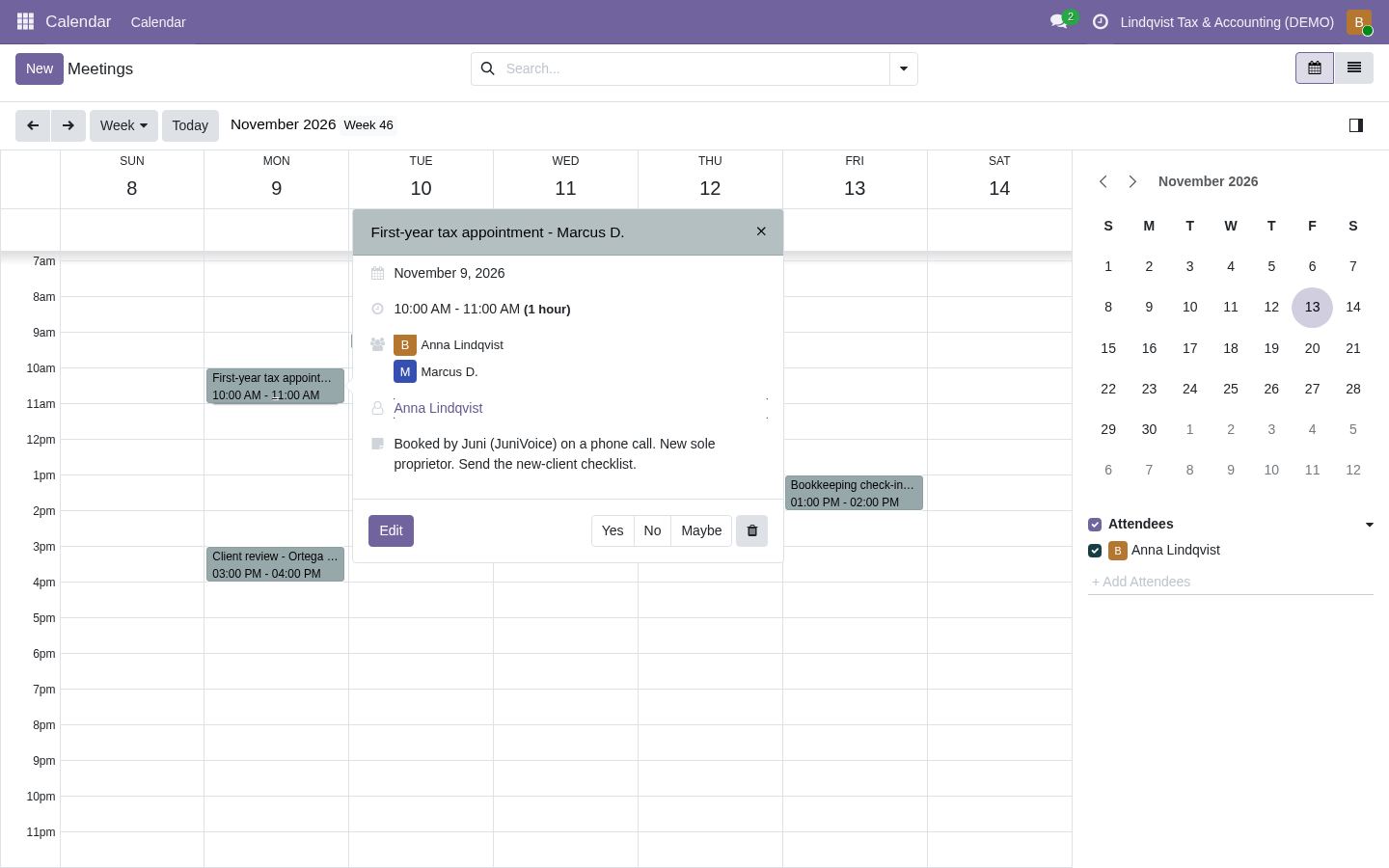Go to next week arrow

click(68, 125)
